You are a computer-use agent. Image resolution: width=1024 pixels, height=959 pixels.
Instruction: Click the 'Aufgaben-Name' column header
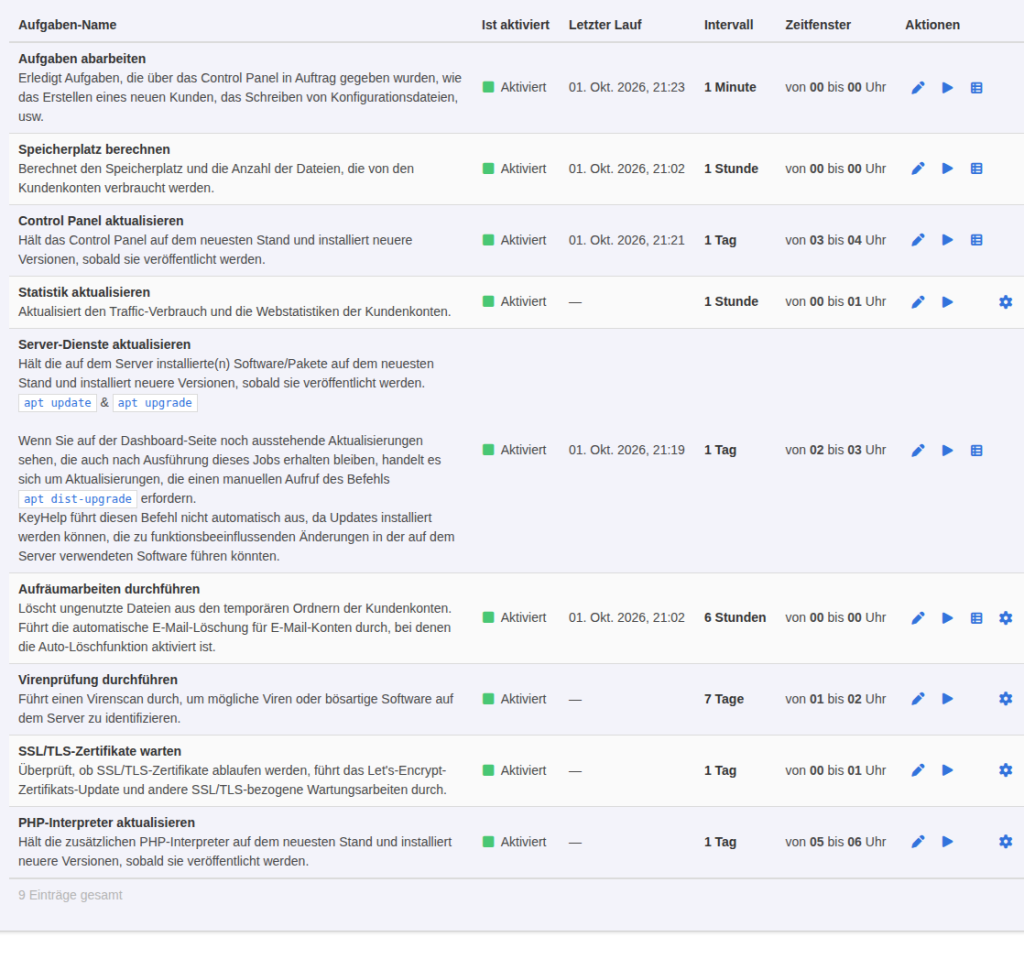[x=67, y=25]
